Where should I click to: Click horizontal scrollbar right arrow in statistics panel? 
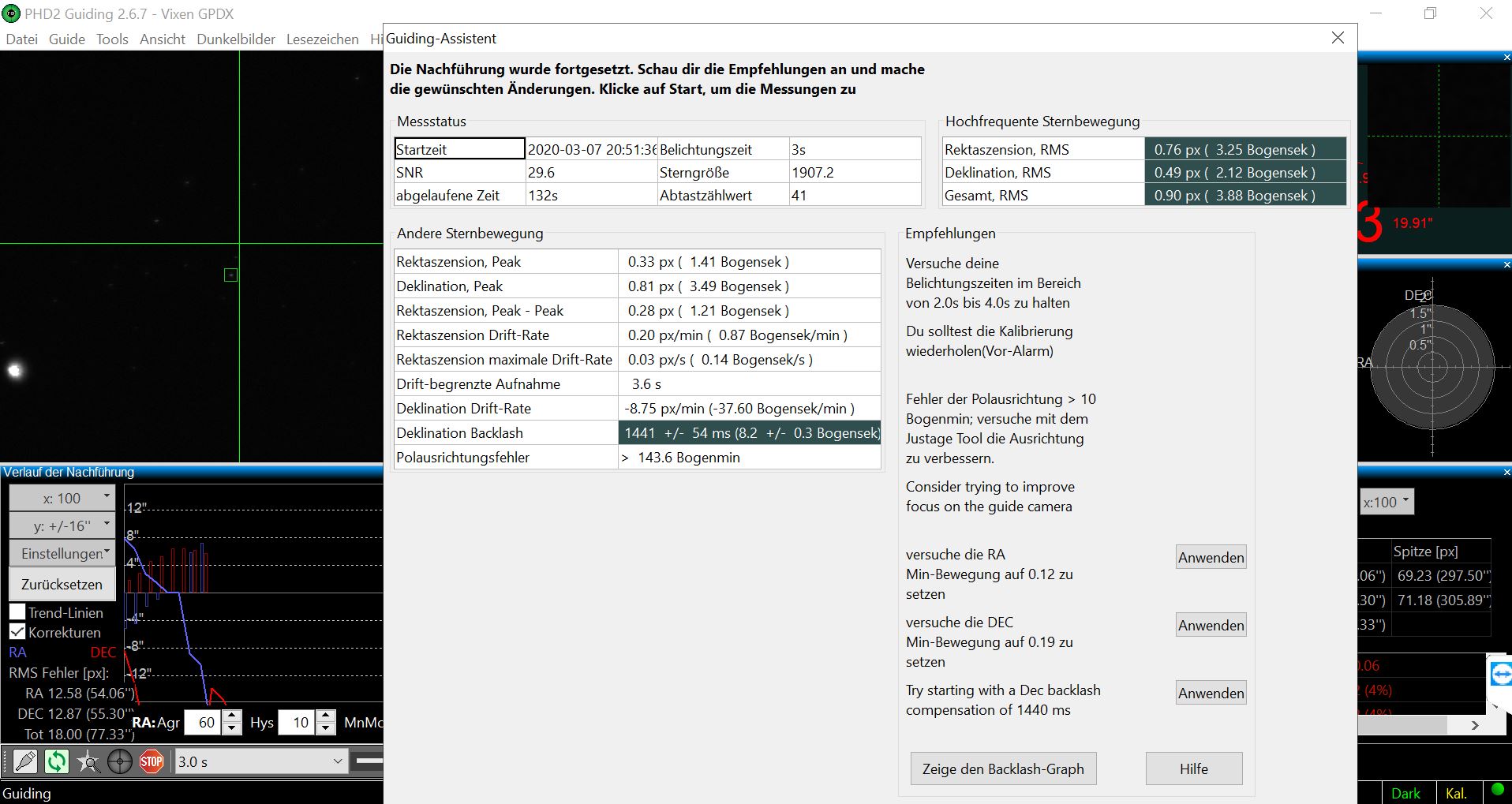1475,725
